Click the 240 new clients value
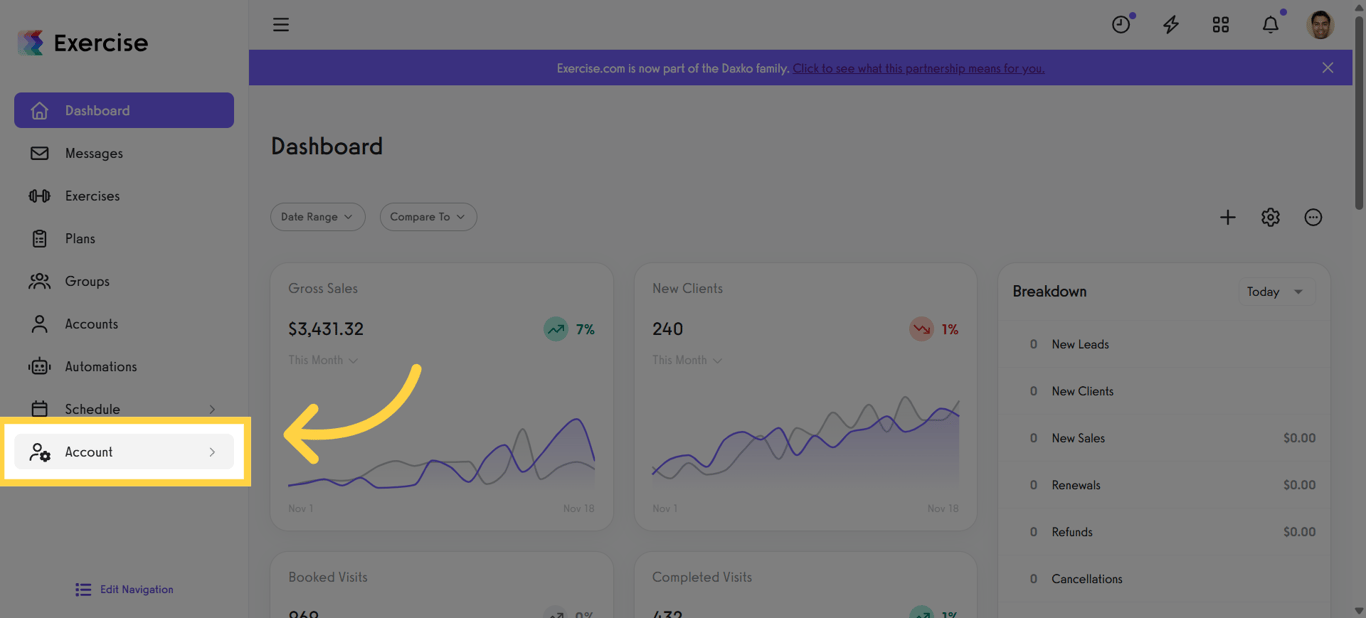 pos(667,329)
